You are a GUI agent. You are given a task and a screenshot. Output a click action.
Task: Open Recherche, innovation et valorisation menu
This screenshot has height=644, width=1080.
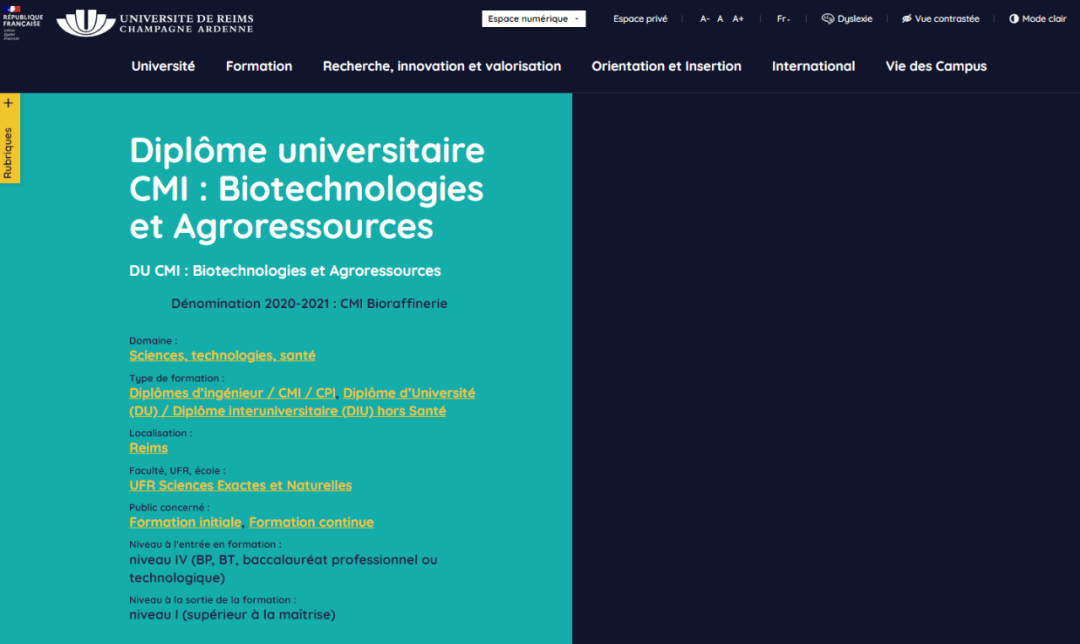point(442,66)
